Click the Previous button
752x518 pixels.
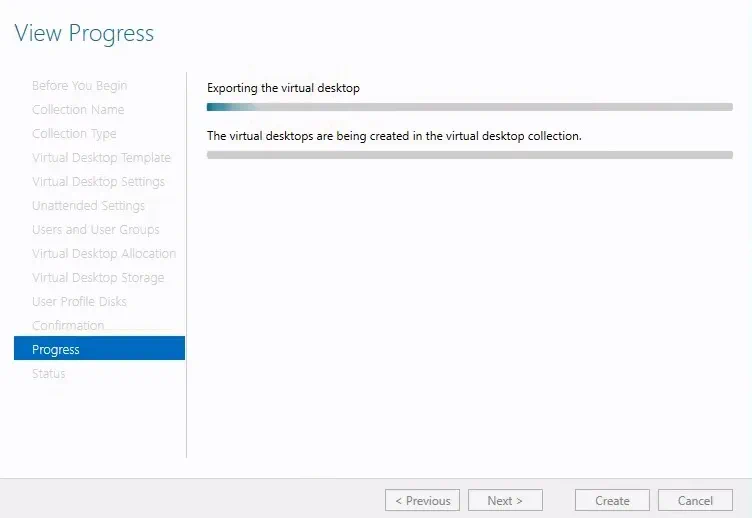pyautogui.click(x=422, y=501)
